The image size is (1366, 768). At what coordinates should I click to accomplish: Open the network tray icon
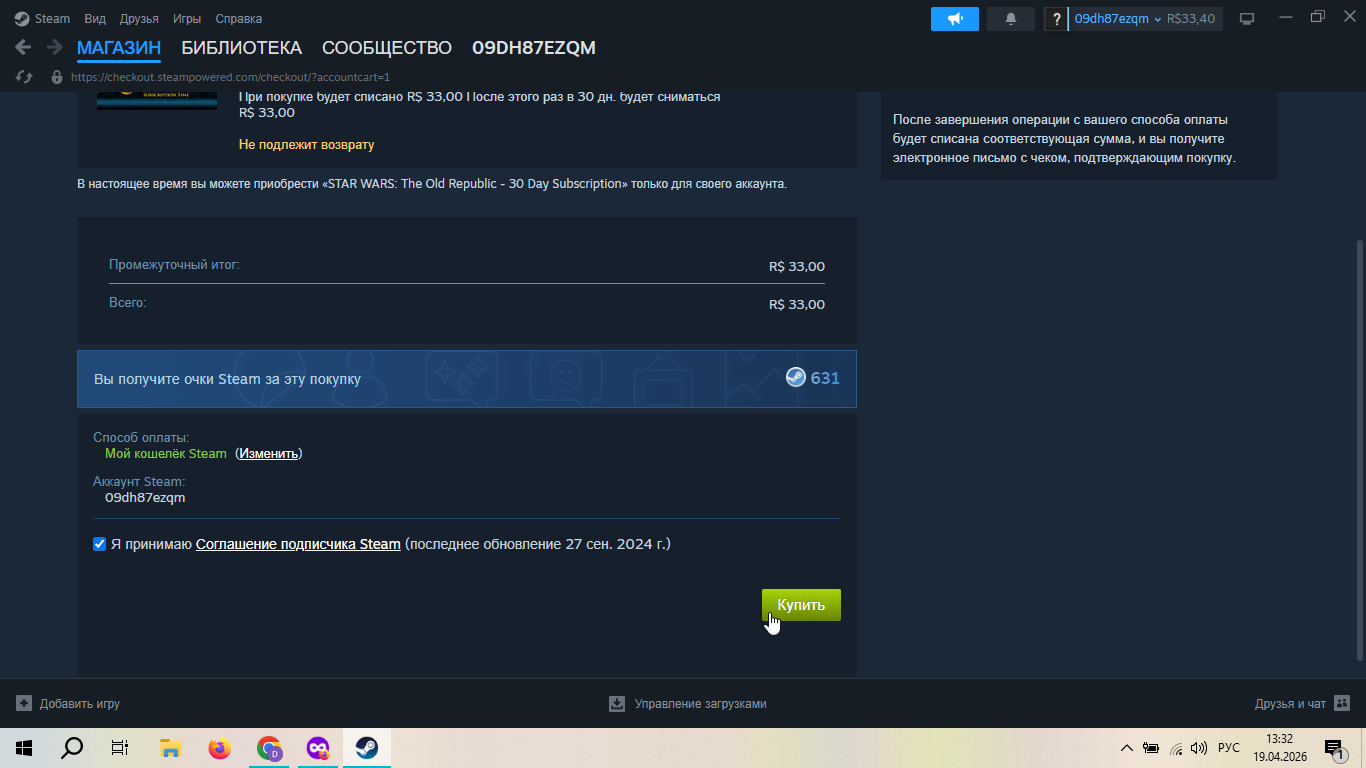(1176, 747)
